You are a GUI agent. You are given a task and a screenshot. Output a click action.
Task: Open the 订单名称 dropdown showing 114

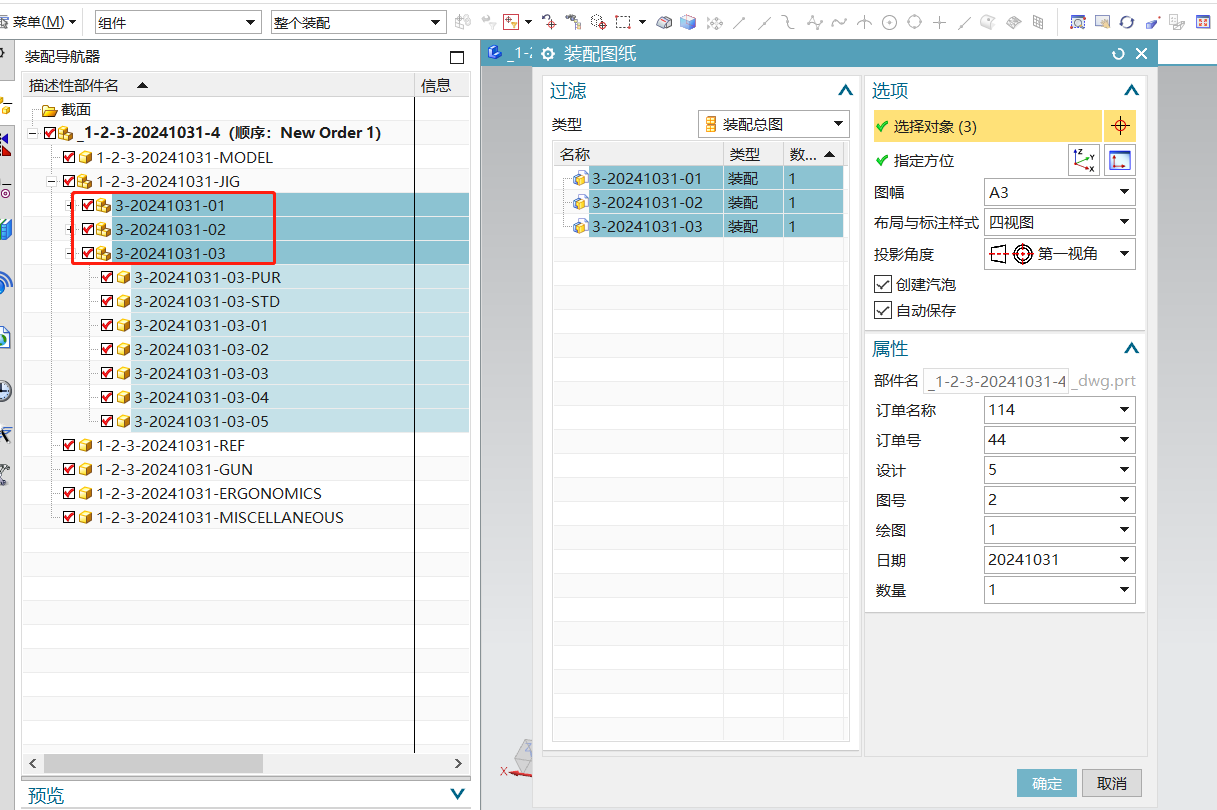(x=1060, y=409)
